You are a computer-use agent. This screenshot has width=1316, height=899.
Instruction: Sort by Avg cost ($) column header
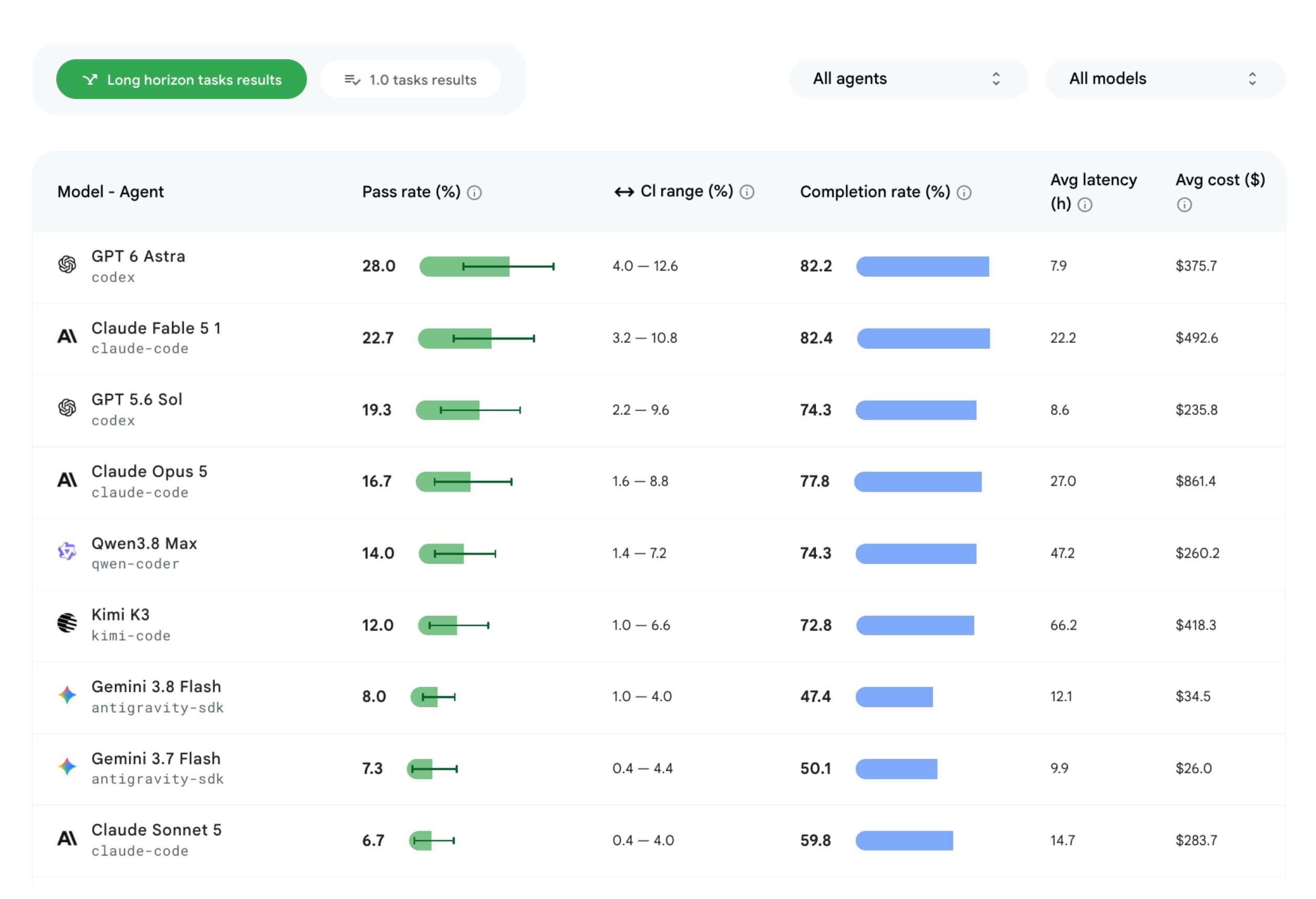coord(1220,180)
